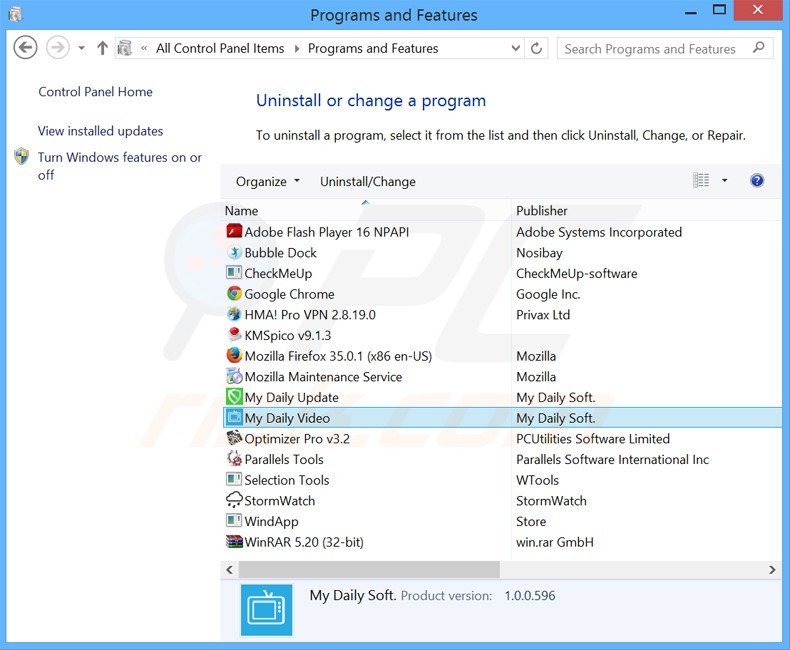This screenshot has width=790, height=650.
Task: Click the WinRAR 5.20 icon
Action: click(x=234, y=542)
